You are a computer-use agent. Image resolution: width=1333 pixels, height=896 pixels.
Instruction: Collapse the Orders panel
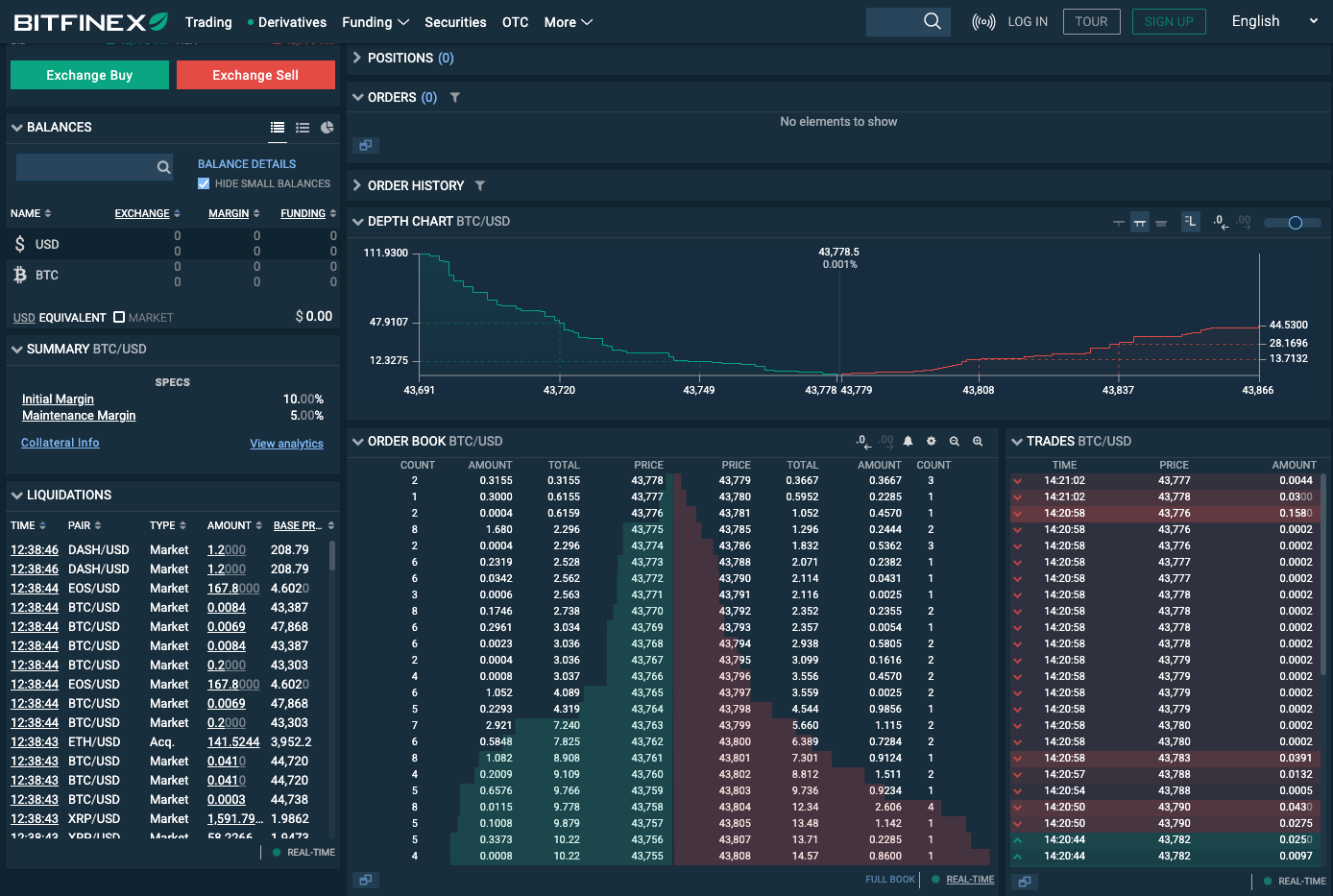pyautogui.click(x=357, y=97)
